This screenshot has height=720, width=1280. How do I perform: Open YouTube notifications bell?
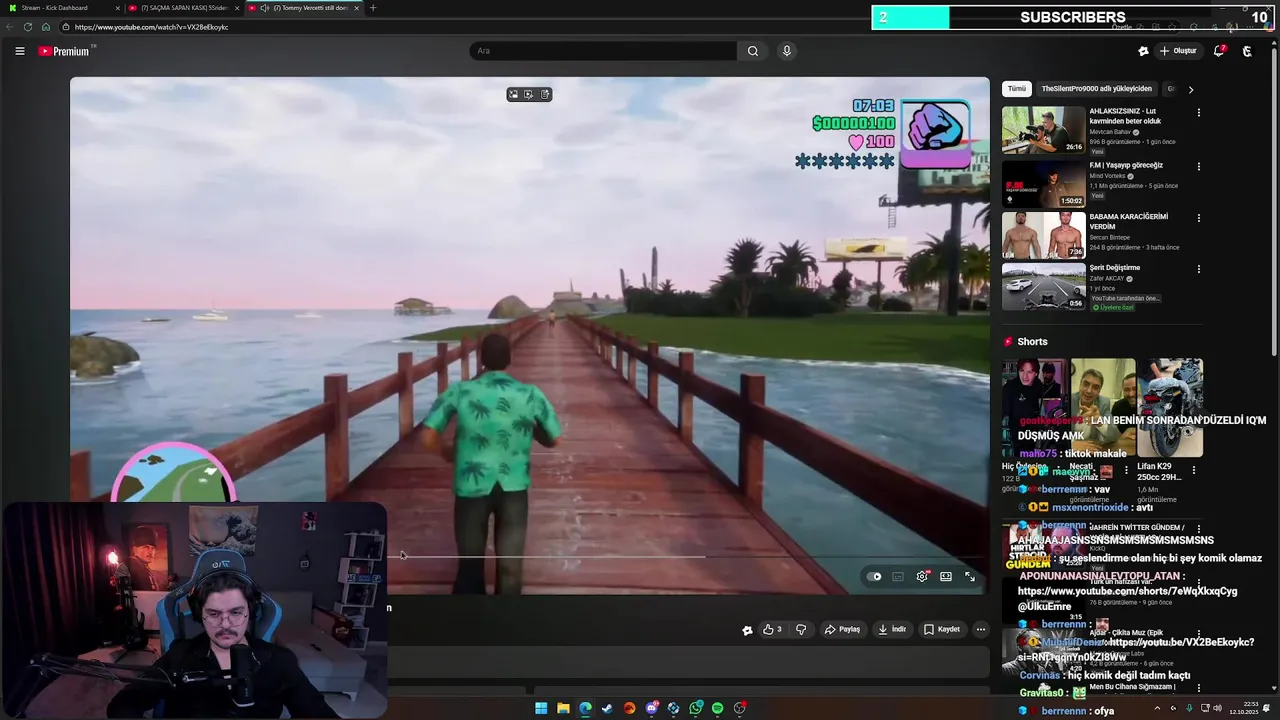coord(1219,51)
